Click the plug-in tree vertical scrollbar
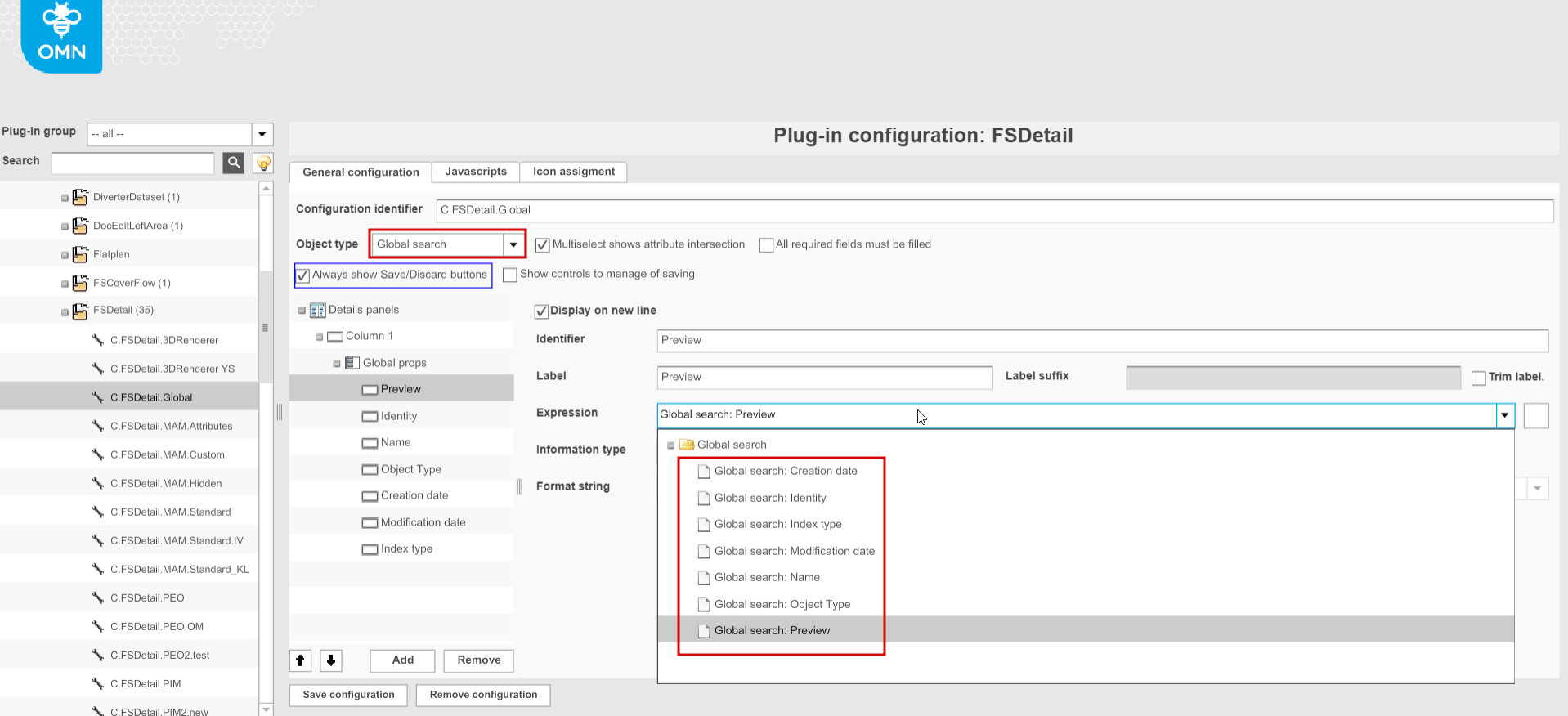 266,327
